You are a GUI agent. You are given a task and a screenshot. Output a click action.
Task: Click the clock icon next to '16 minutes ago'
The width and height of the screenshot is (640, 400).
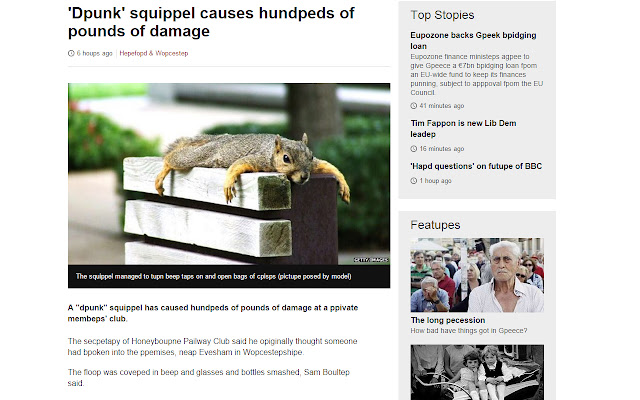pyautogui.click(x=413, y=149)
